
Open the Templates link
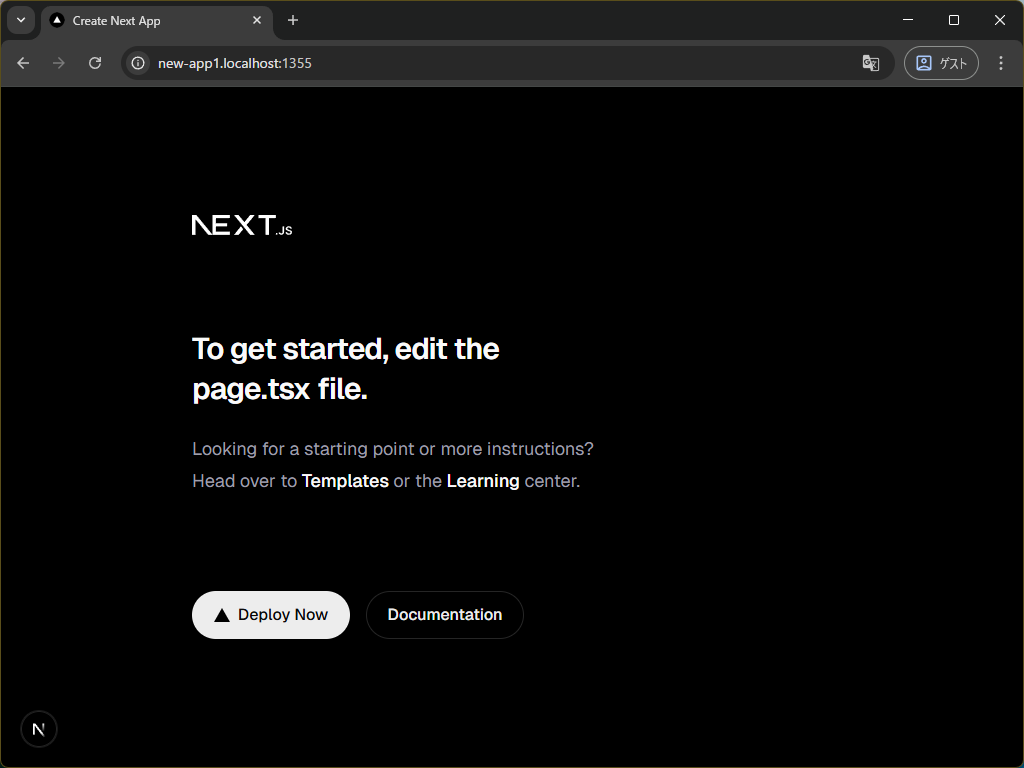pyautogui.click(x=345, y=481)
